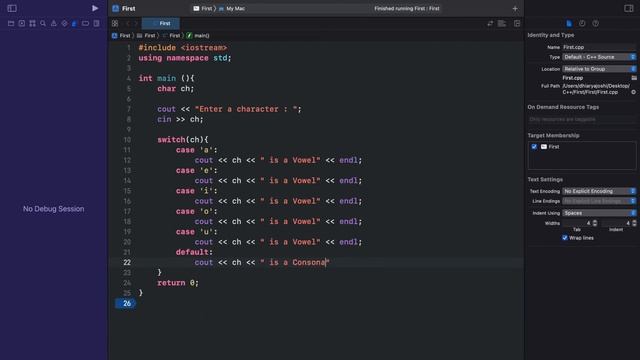This screenshot has height=360, width=640.
Task: Open the Indent Using Spaces dropdown
Action: pos(599,213)
